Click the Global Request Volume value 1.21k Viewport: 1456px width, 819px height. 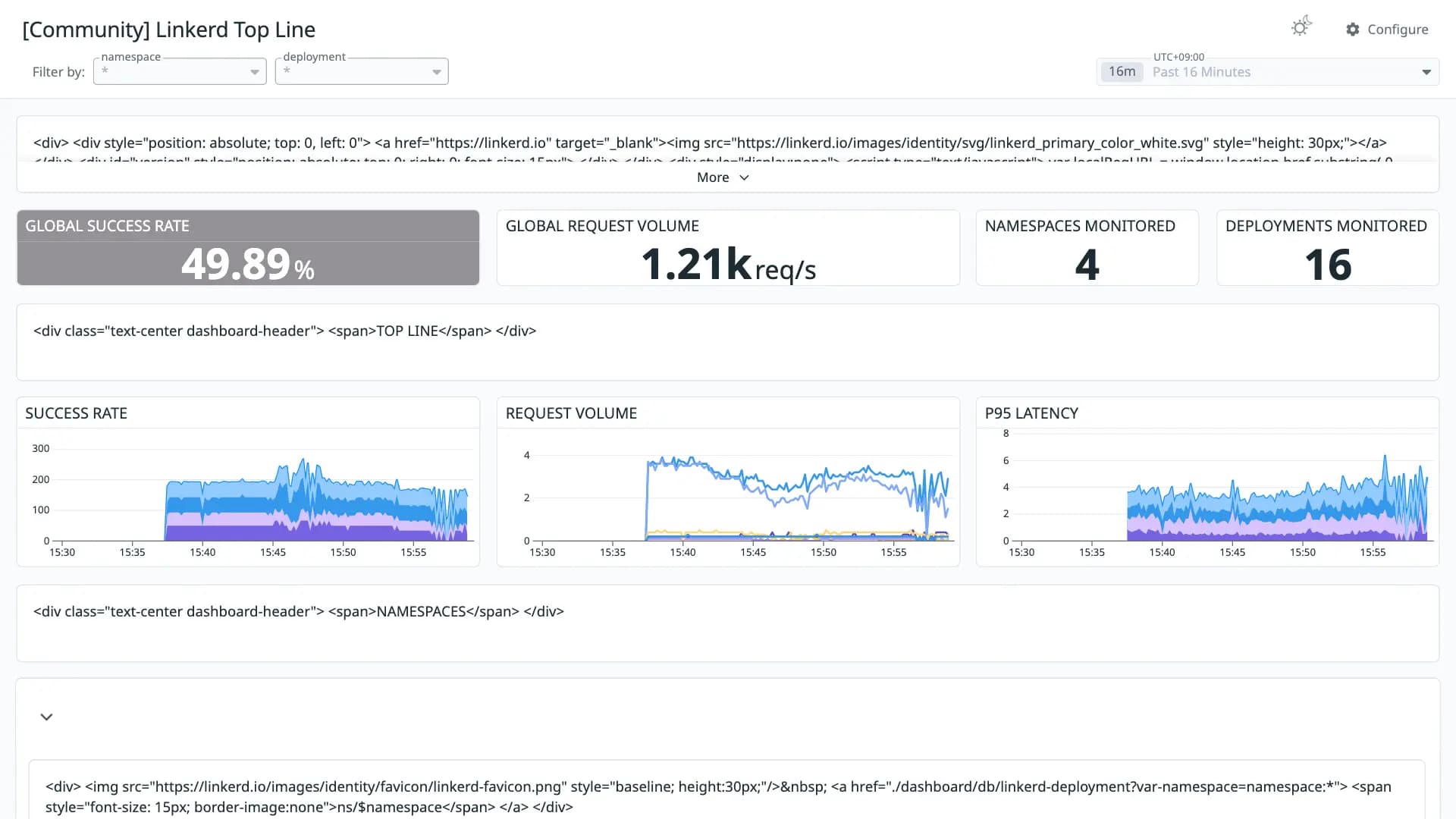pyautogui.click(x=696, y=265)
